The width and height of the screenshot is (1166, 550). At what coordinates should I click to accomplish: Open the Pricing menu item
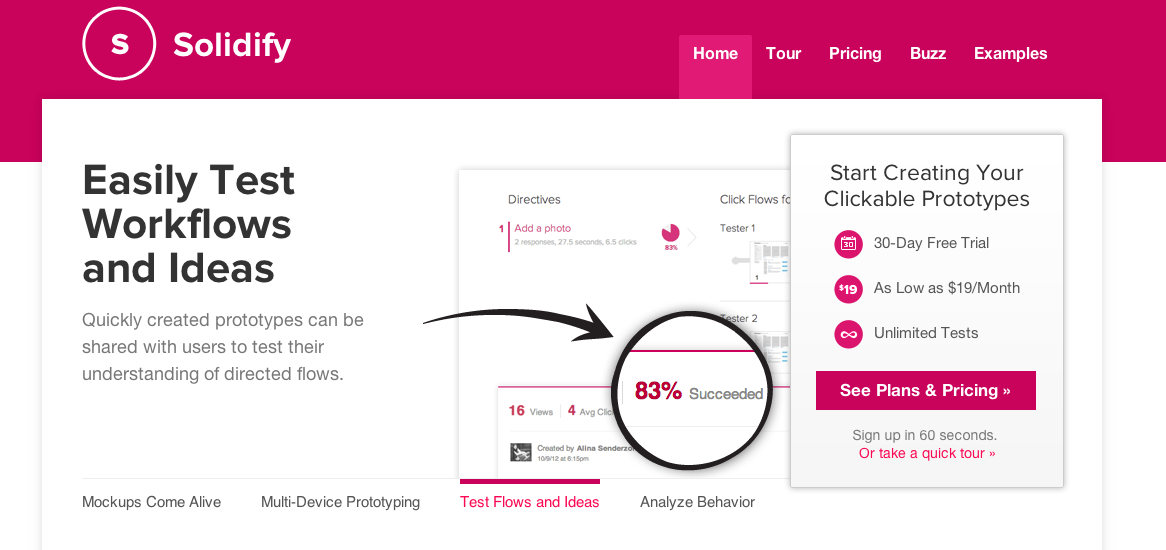pyautogui.click(x=855, y=54)
